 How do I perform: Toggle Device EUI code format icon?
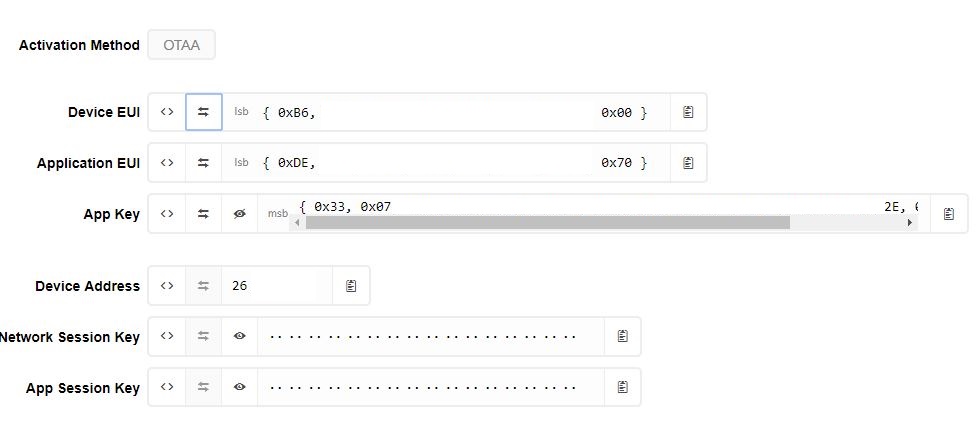tap(167, 112)
